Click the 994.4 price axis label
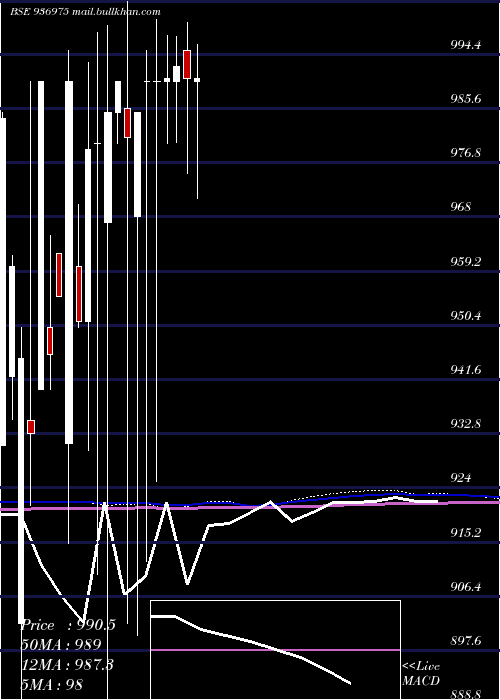This screenshot has height=700, width=500. pyautogui.click(x=466, y=45)
